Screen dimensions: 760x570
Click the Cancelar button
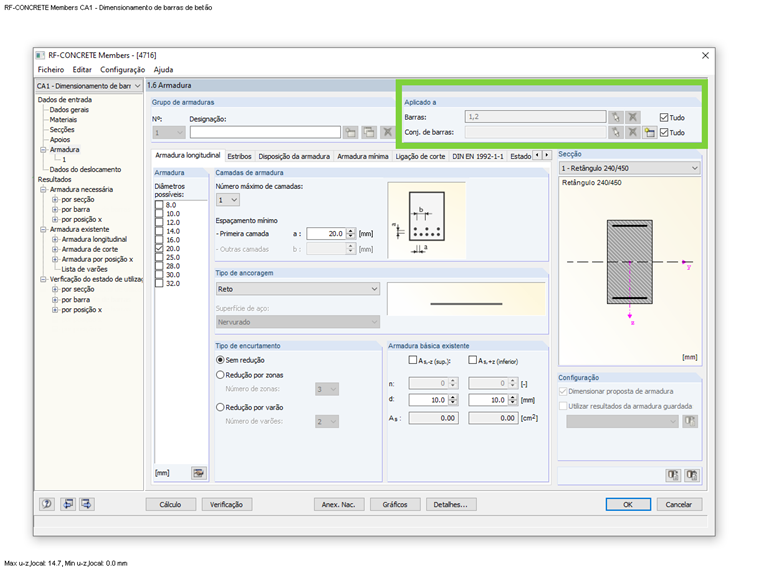tap(679, 505)
